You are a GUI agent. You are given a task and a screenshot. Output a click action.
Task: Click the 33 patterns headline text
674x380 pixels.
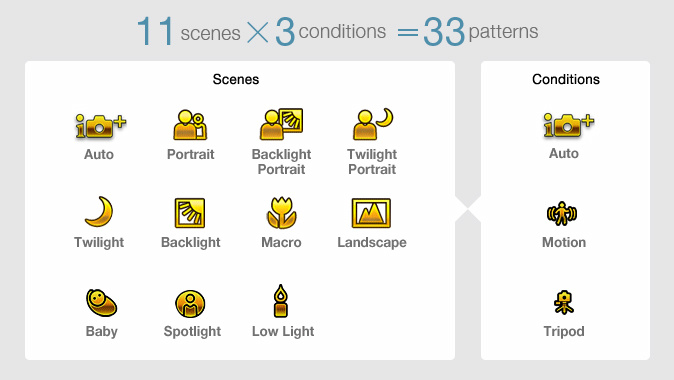(x=481, y=31)
